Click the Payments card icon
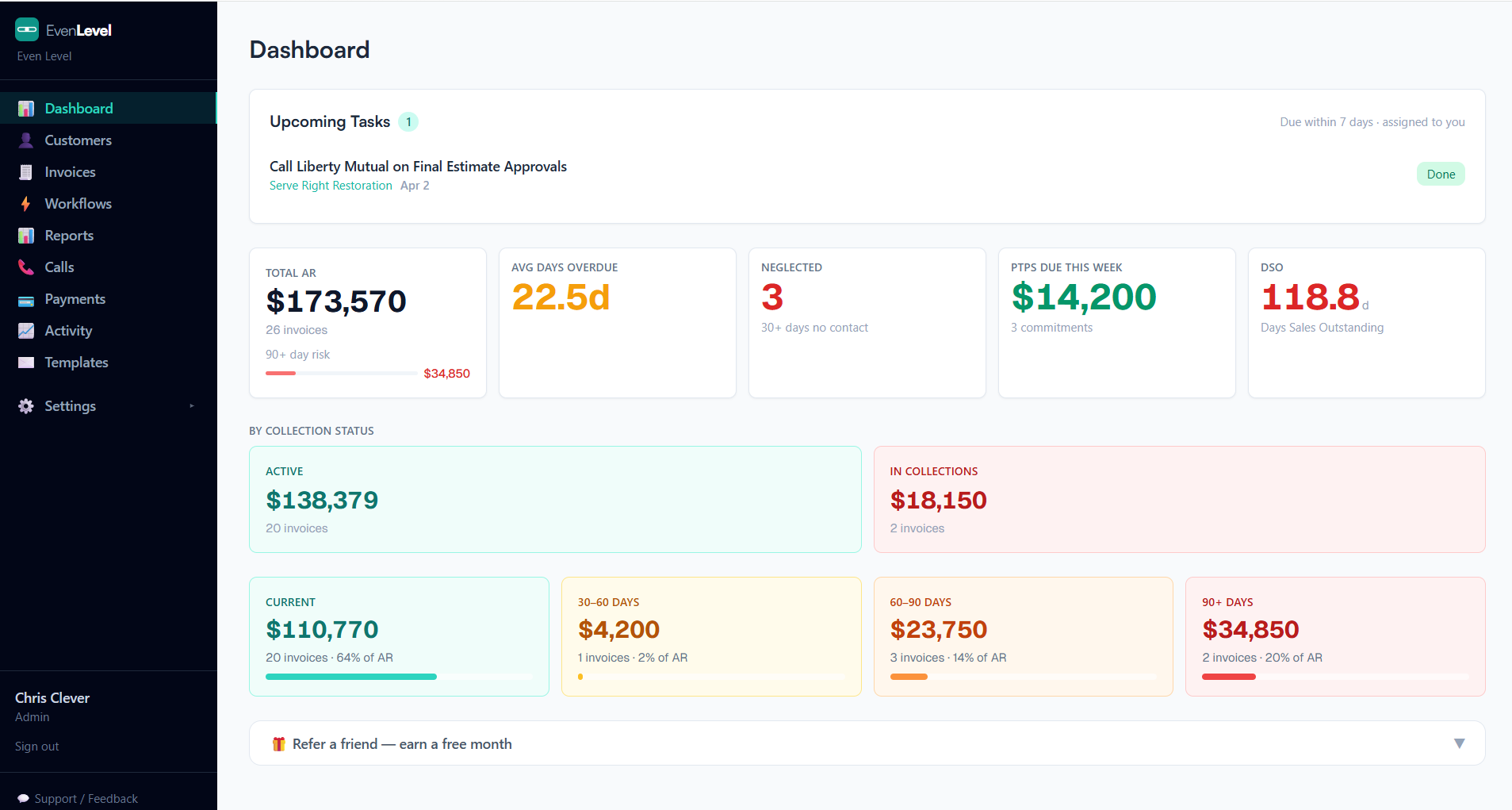 (26, 300)
